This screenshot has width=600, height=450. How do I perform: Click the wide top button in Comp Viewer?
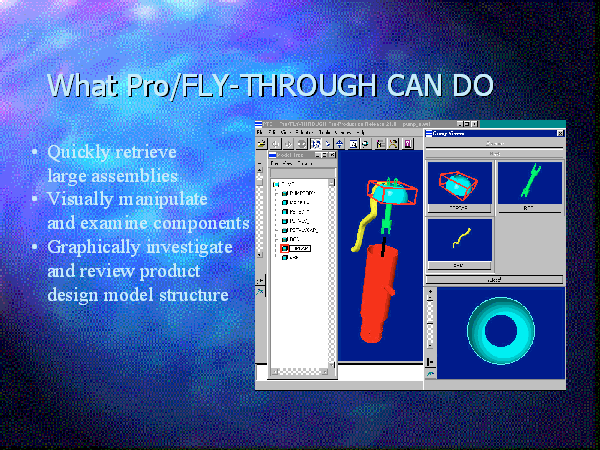494,144
